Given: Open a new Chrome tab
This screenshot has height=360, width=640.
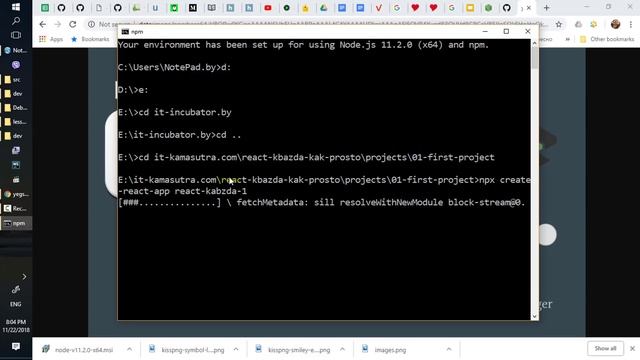Looking at the screenshot, I should tap(547, 8).
